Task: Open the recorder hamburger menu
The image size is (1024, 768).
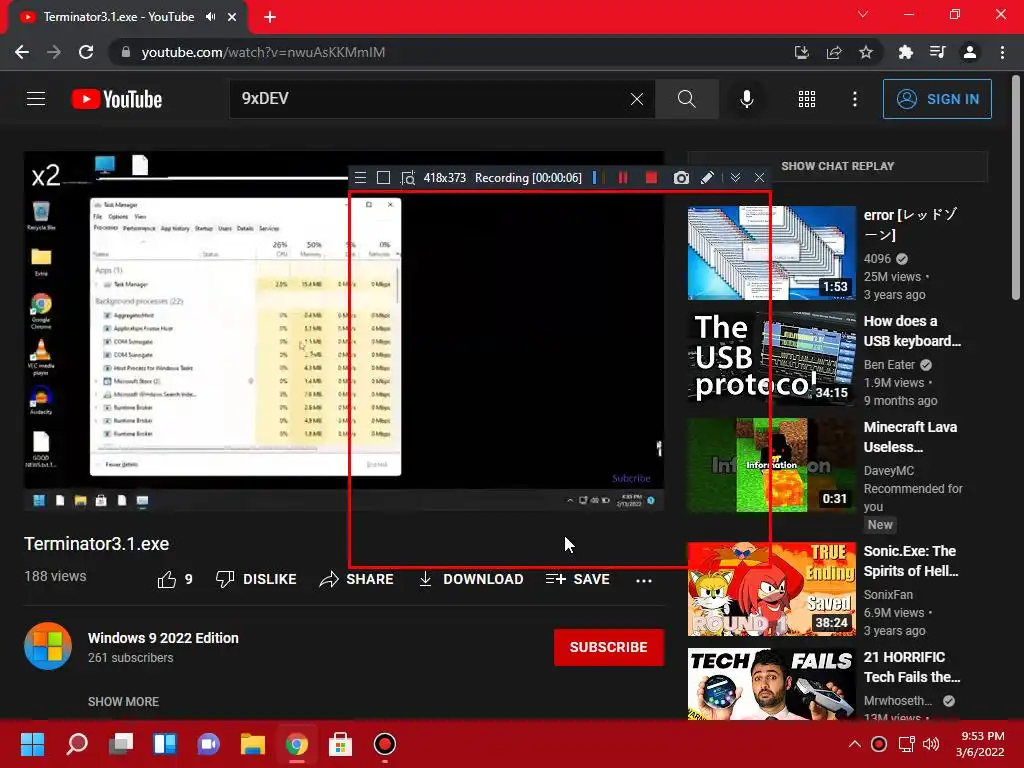Action: [360, 178]
